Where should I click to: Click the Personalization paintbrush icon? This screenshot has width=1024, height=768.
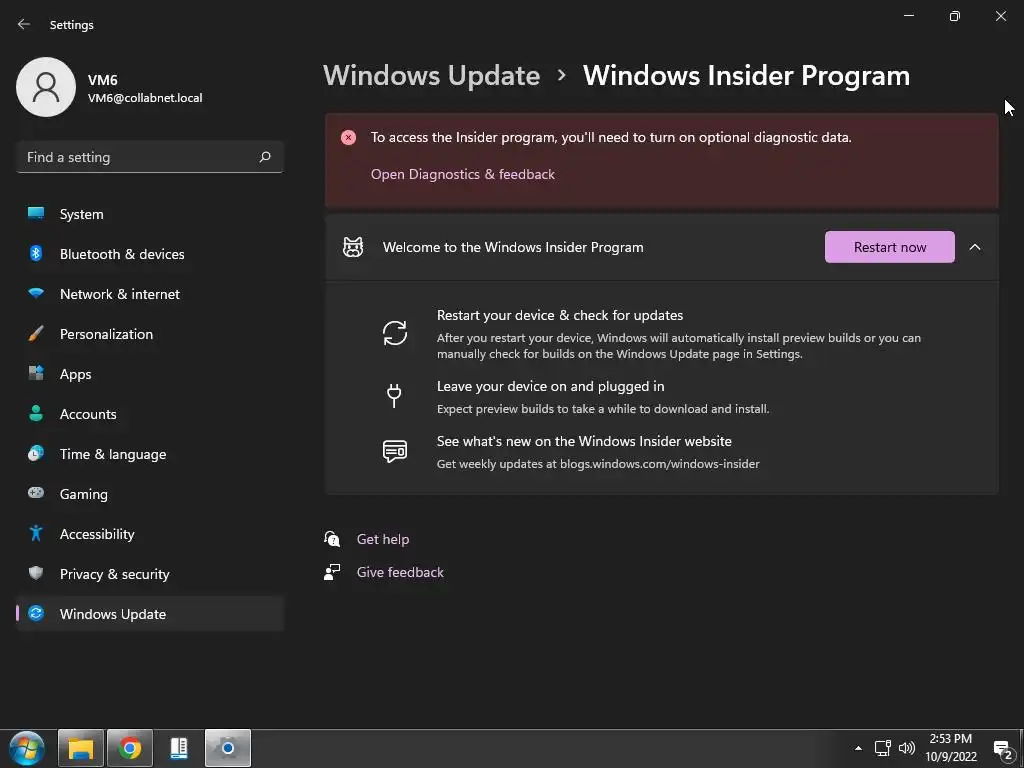coord(36,334)
